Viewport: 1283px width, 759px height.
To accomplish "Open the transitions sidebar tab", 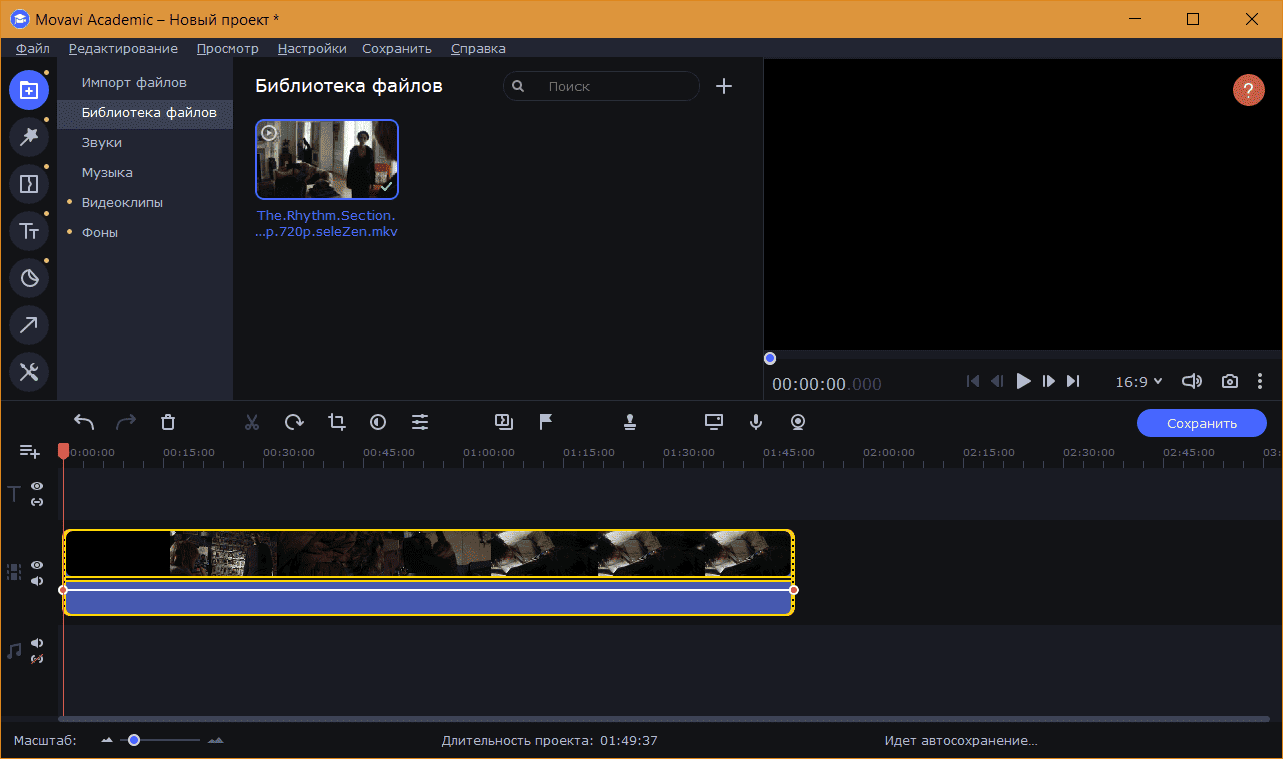I will [x=29, y=184].
